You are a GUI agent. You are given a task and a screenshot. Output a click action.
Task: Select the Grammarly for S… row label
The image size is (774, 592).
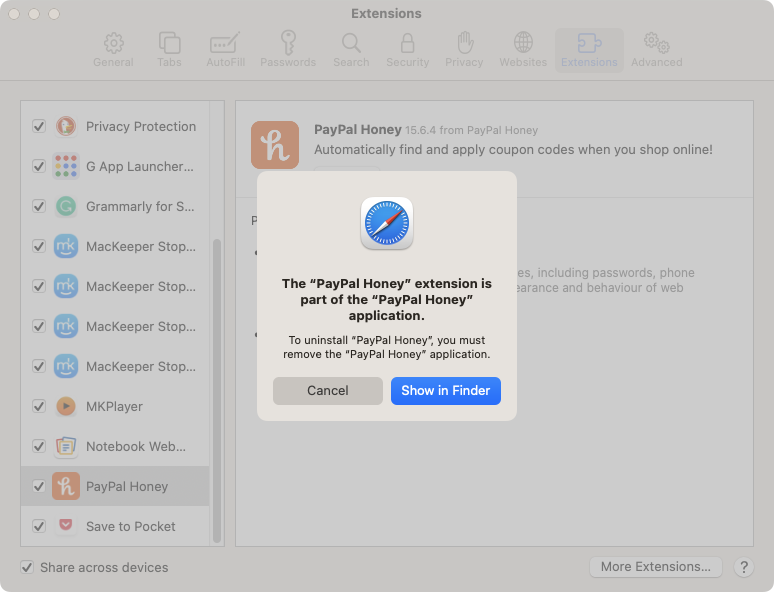tap(140, 206)
